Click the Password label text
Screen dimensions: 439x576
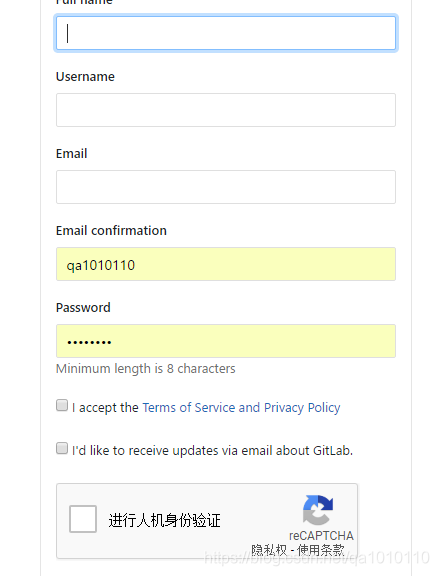coord(83,308)
